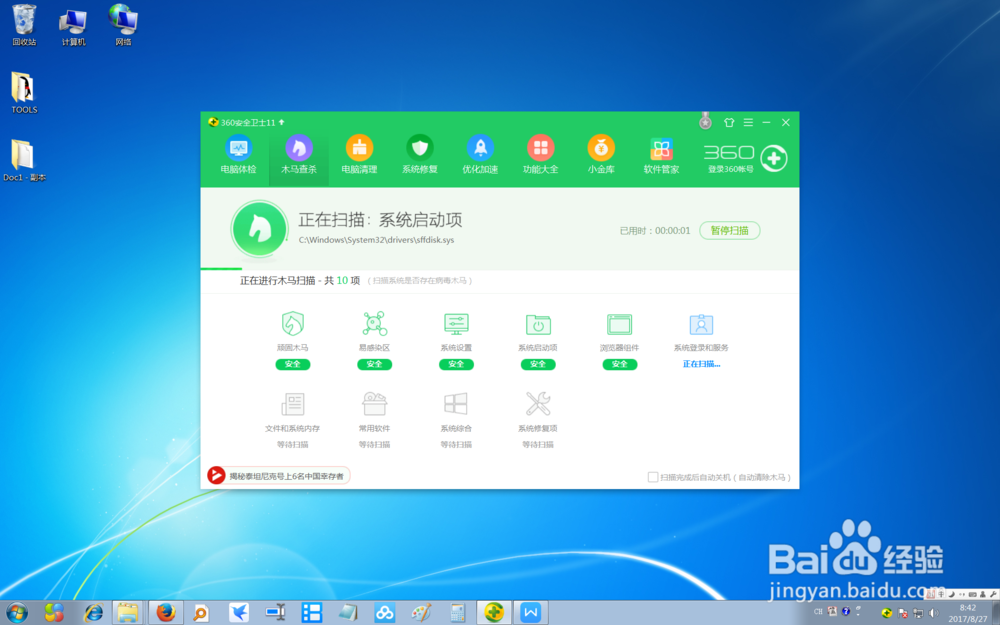Click 安全 badge under 顽固木马
The width and height of the screenshot is (1000, 625).
pos(293,364)
